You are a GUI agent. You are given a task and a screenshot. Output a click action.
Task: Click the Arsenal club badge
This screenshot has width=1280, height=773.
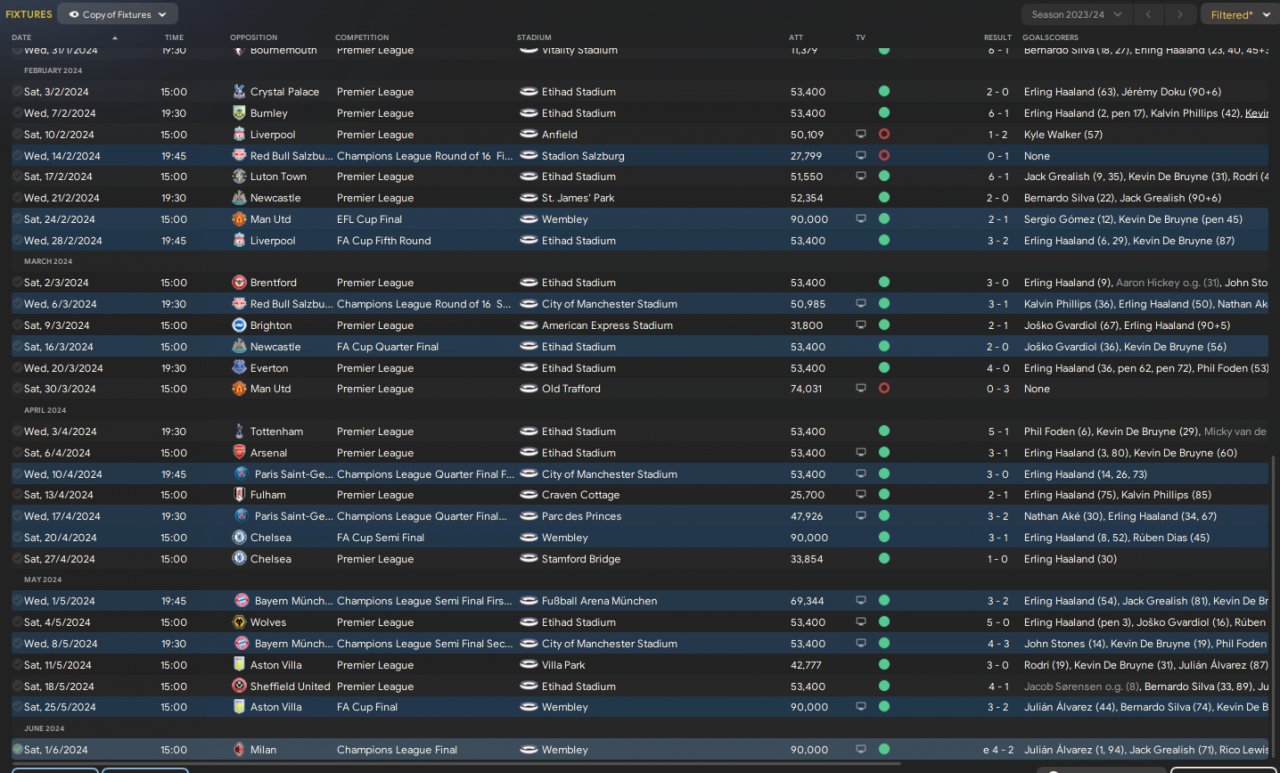click(x=239, y=453)
